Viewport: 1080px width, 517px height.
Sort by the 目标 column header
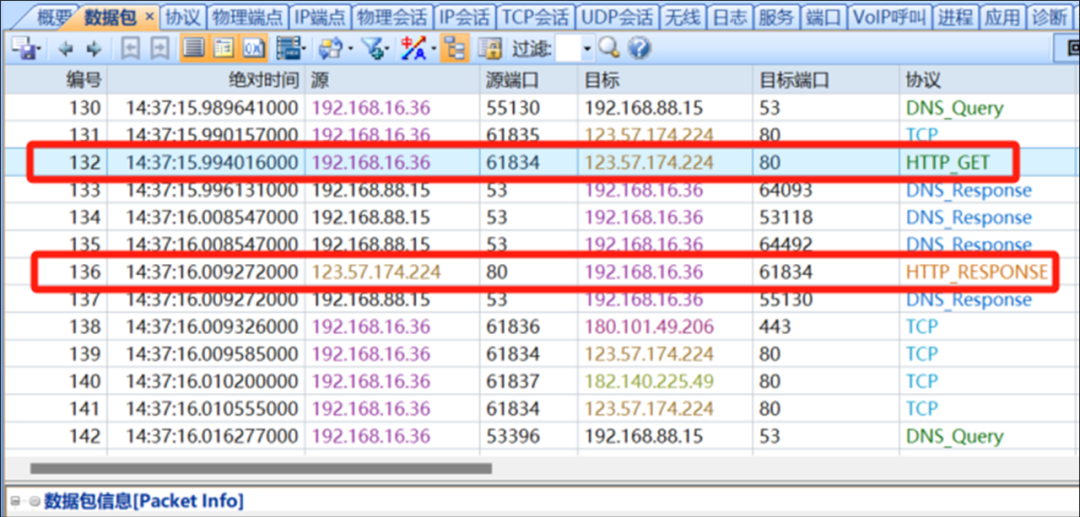[665, 80]
